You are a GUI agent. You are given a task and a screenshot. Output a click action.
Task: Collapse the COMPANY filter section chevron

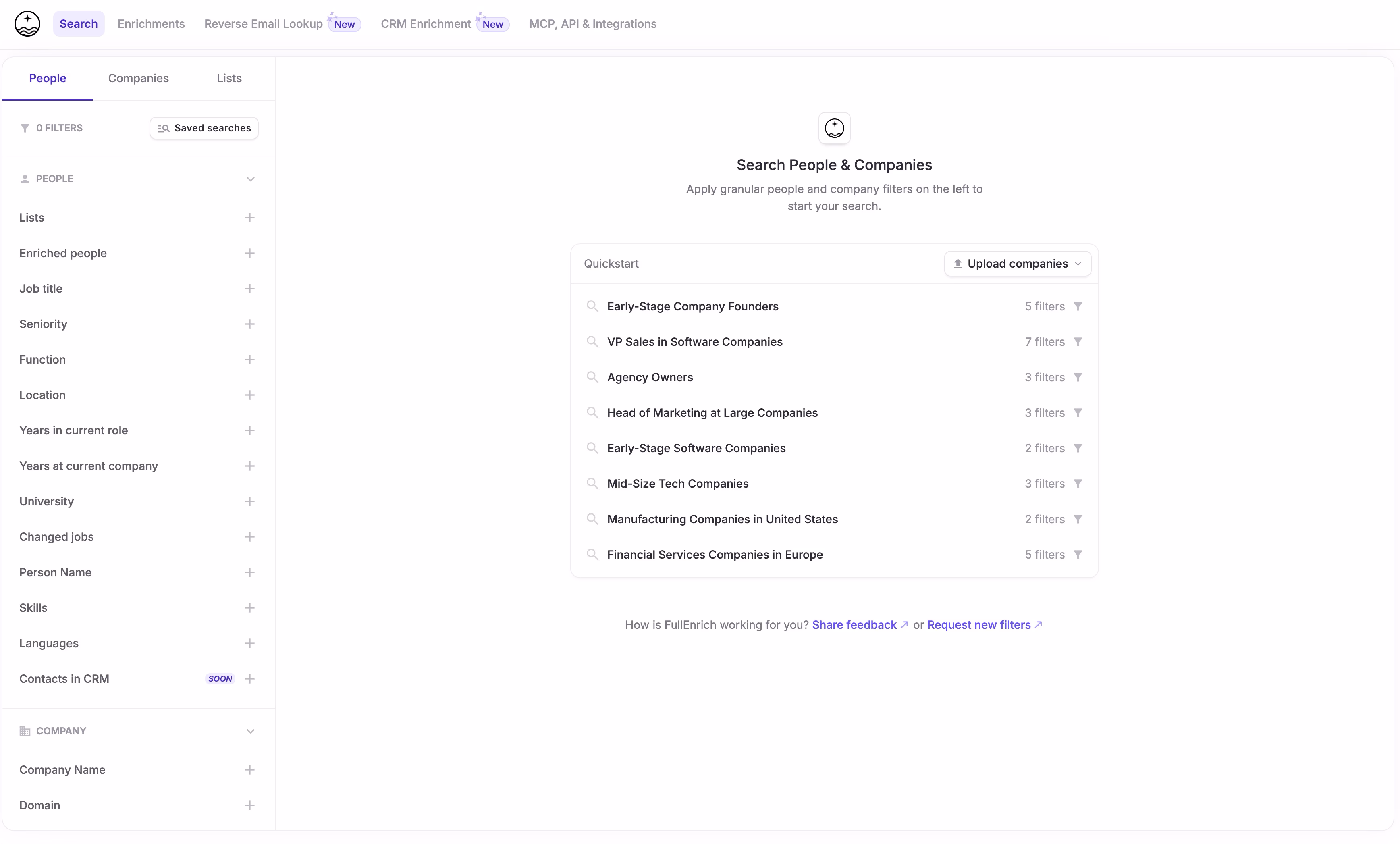pos(250,731)
